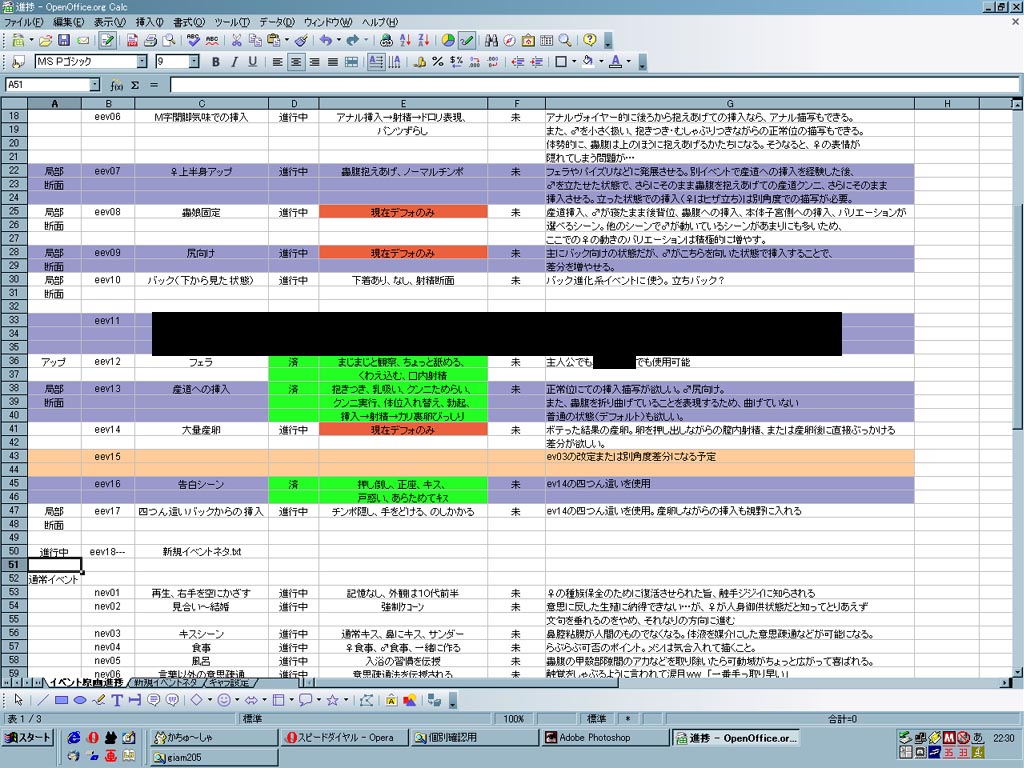Open the Chart insert icon
Viewport: 1024px width, 768px height.
point(448,40)
